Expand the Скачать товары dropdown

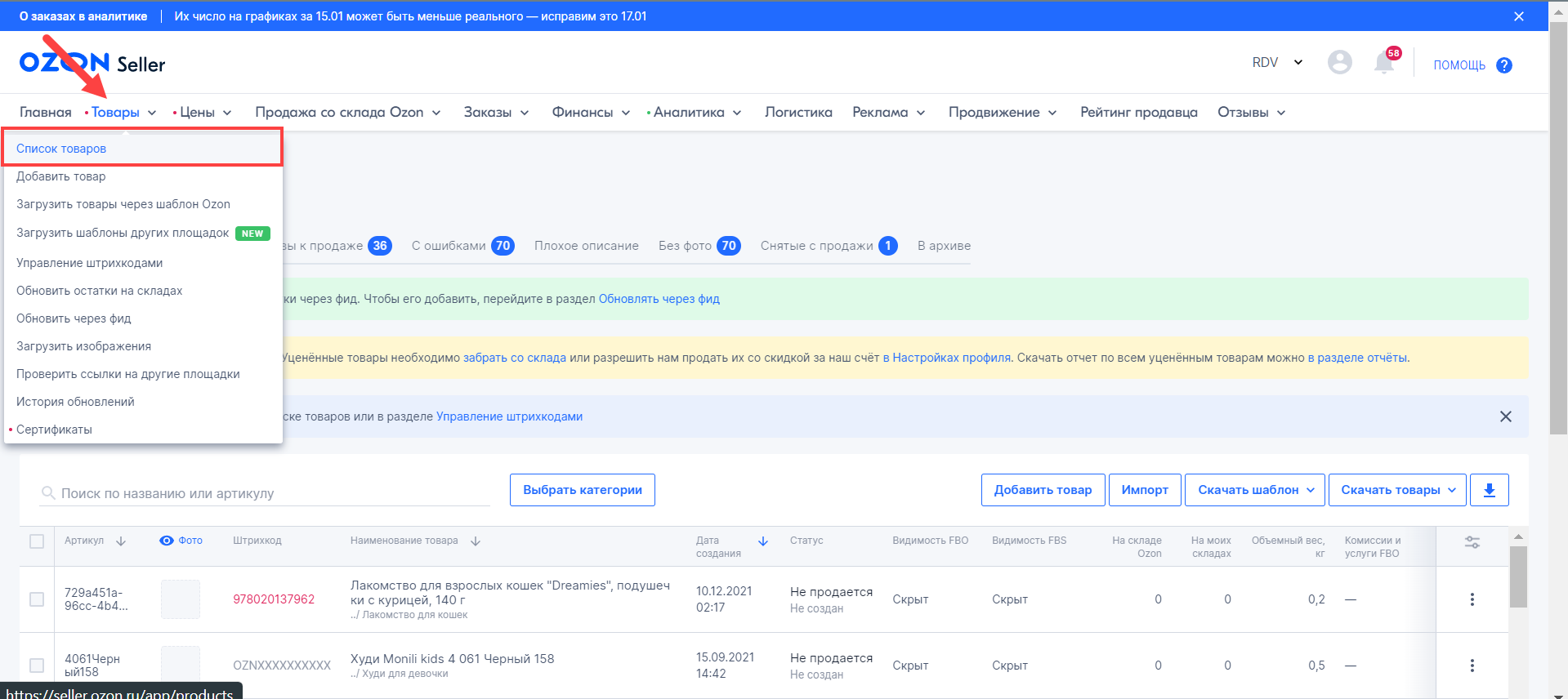1397,490
